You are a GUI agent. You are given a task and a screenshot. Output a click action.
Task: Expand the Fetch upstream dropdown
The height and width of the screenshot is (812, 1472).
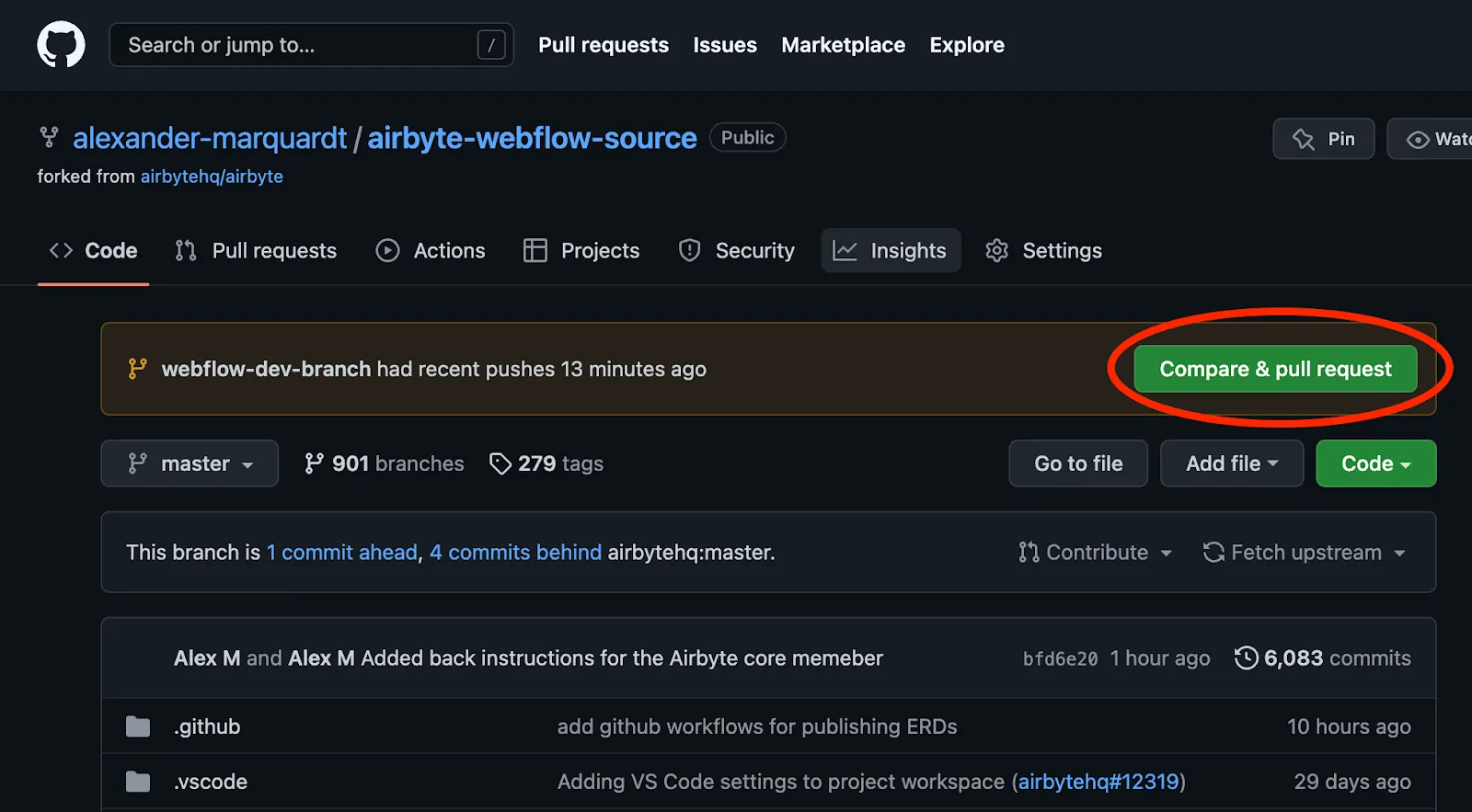click(1305, 552)
